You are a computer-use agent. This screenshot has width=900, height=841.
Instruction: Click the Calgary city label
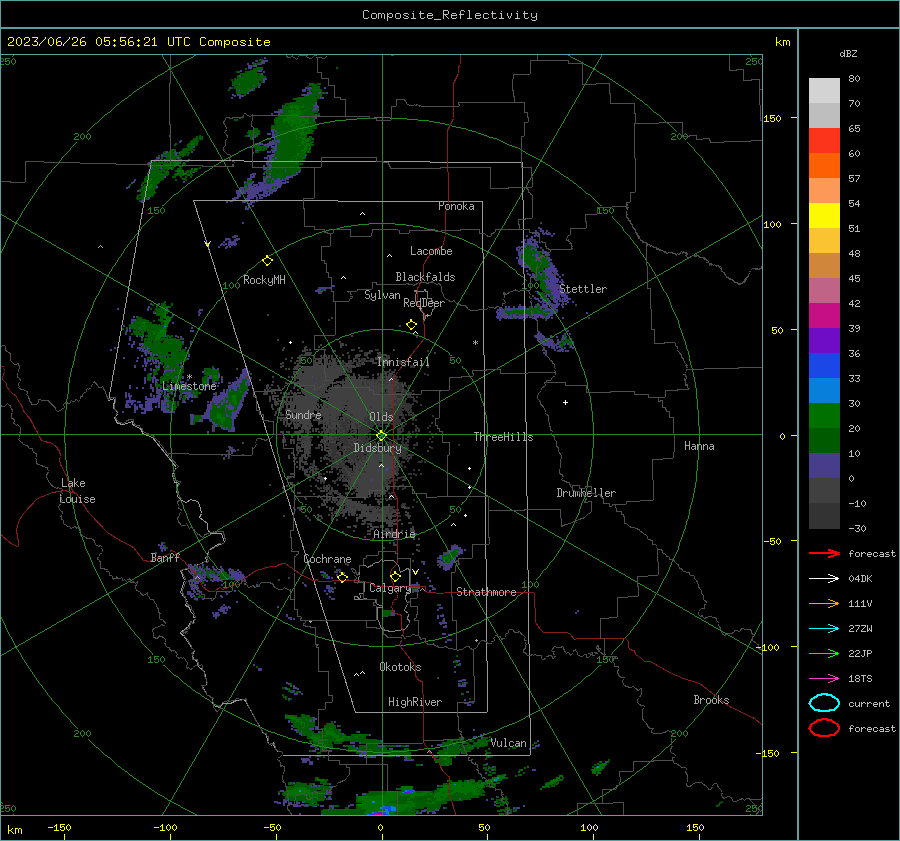[390, 588]
